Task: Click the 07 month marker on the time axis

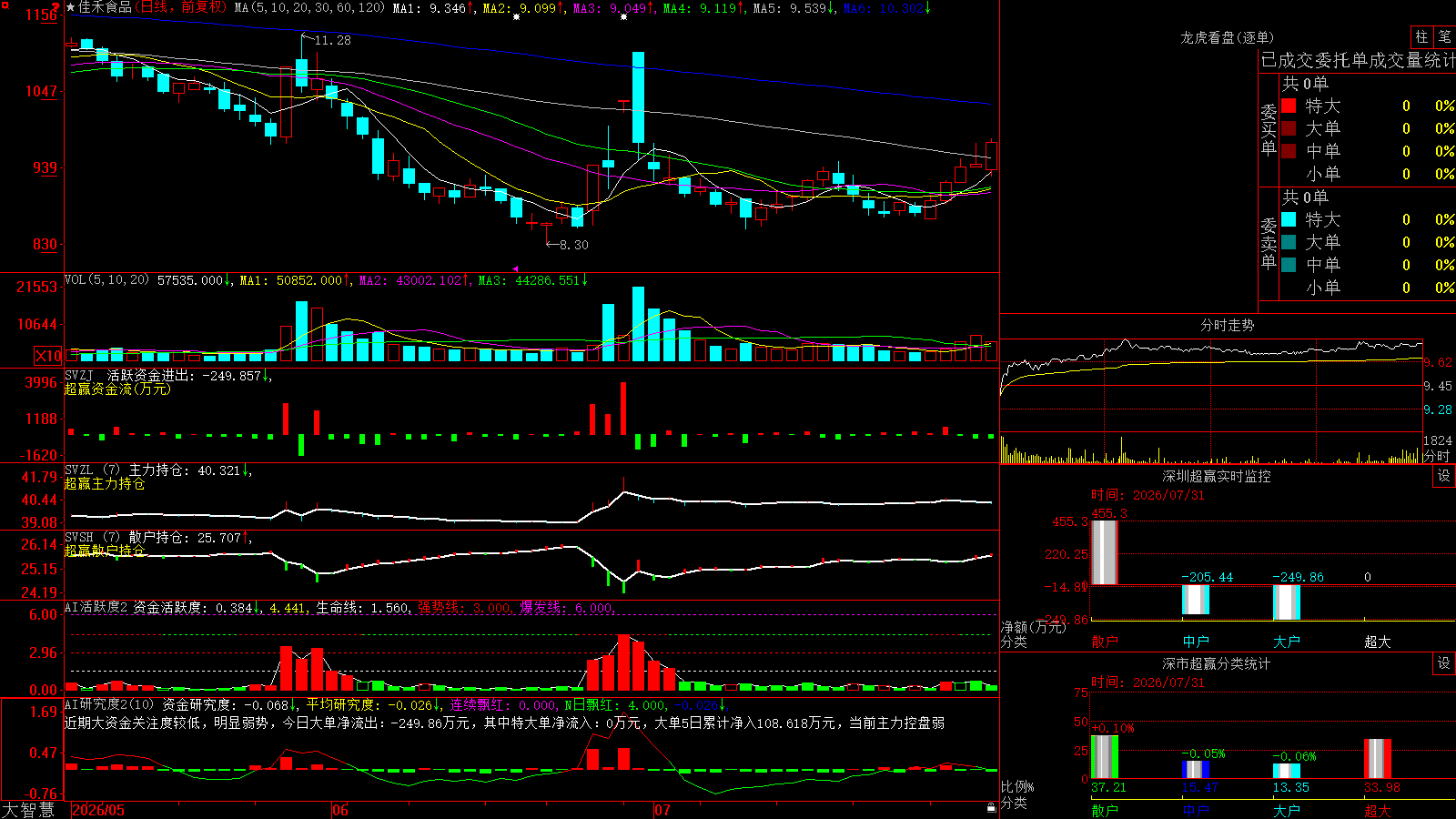Action: click(662, 810)
